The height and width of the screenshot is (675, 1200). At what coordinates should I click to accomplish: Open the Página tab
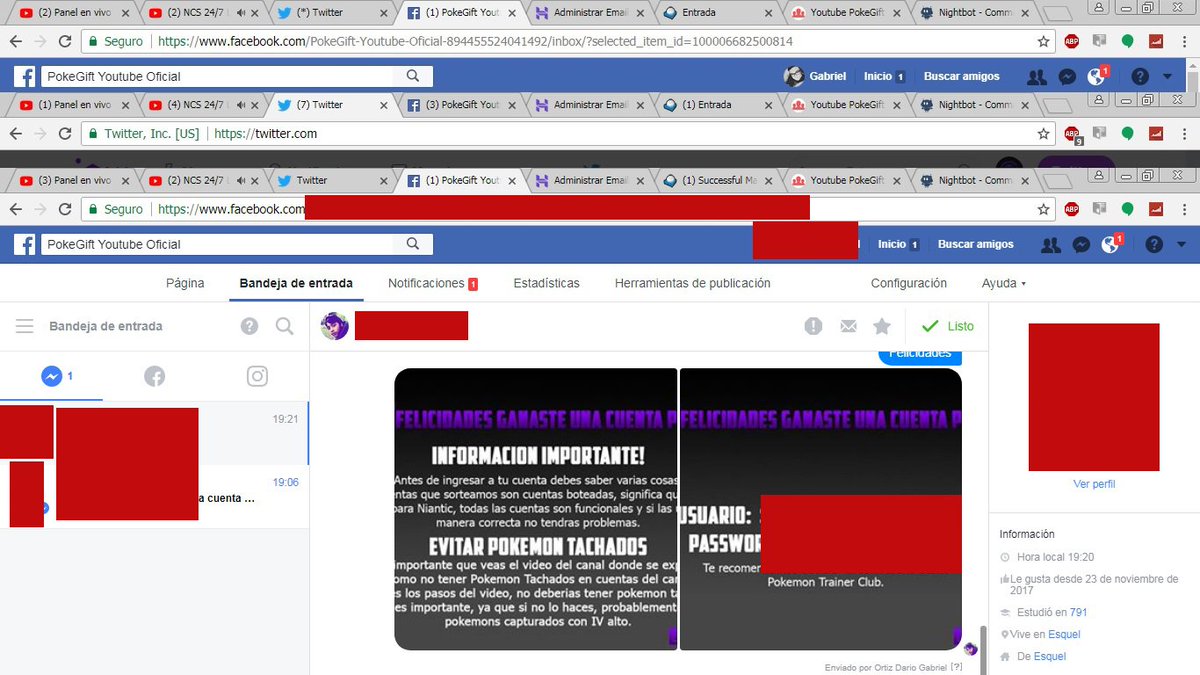pos(185,283)
